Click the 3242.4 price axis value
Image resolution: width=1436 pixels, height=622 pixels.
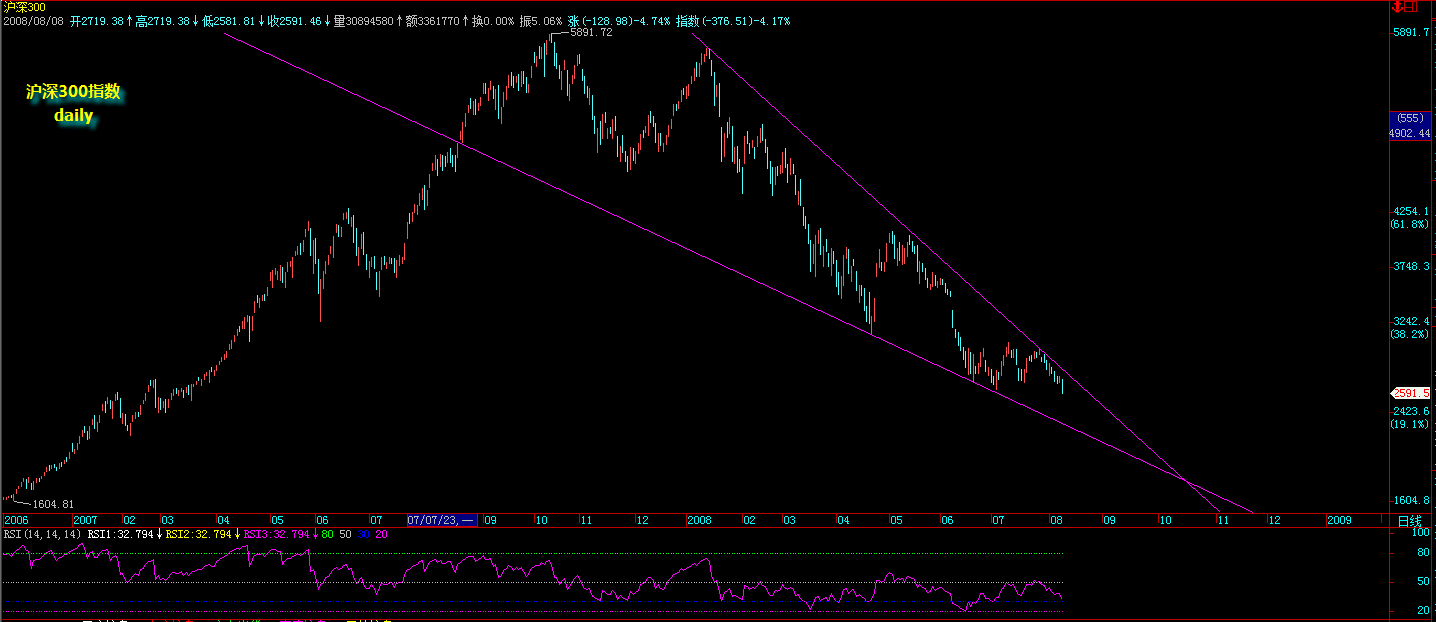(1413, 321)
